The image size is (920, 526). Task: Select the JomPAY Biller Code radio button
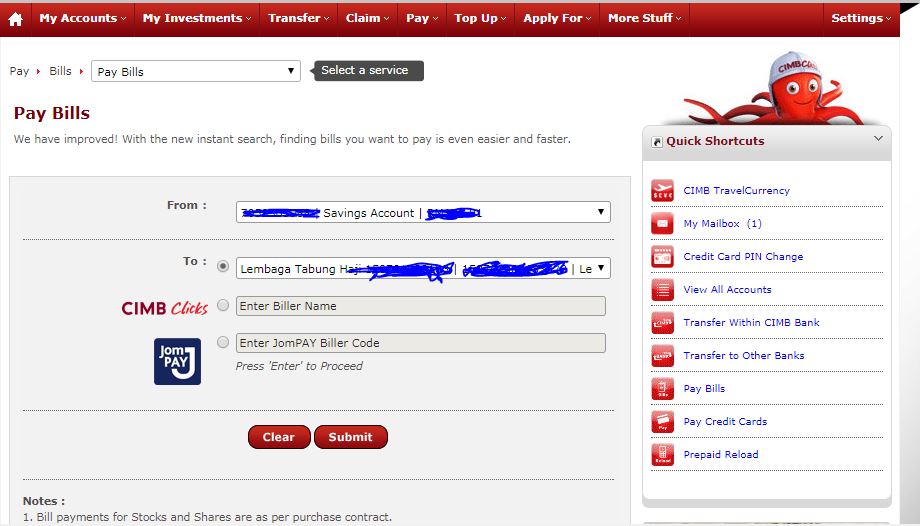pos(223,342)
